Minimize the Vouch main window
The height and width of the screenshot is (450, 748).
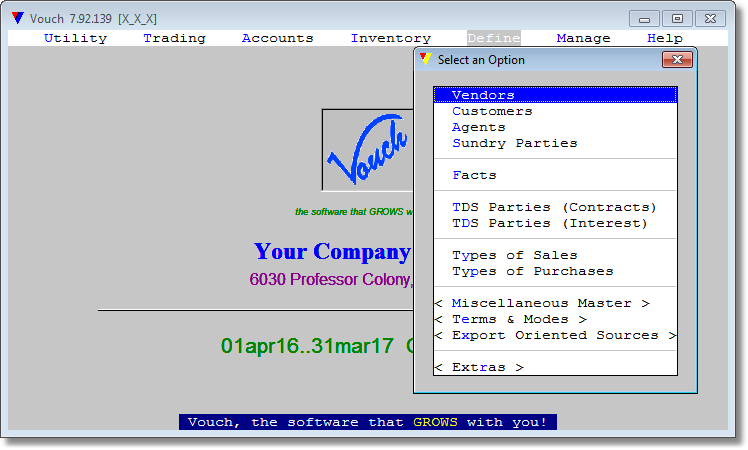[x=644, y=19]
